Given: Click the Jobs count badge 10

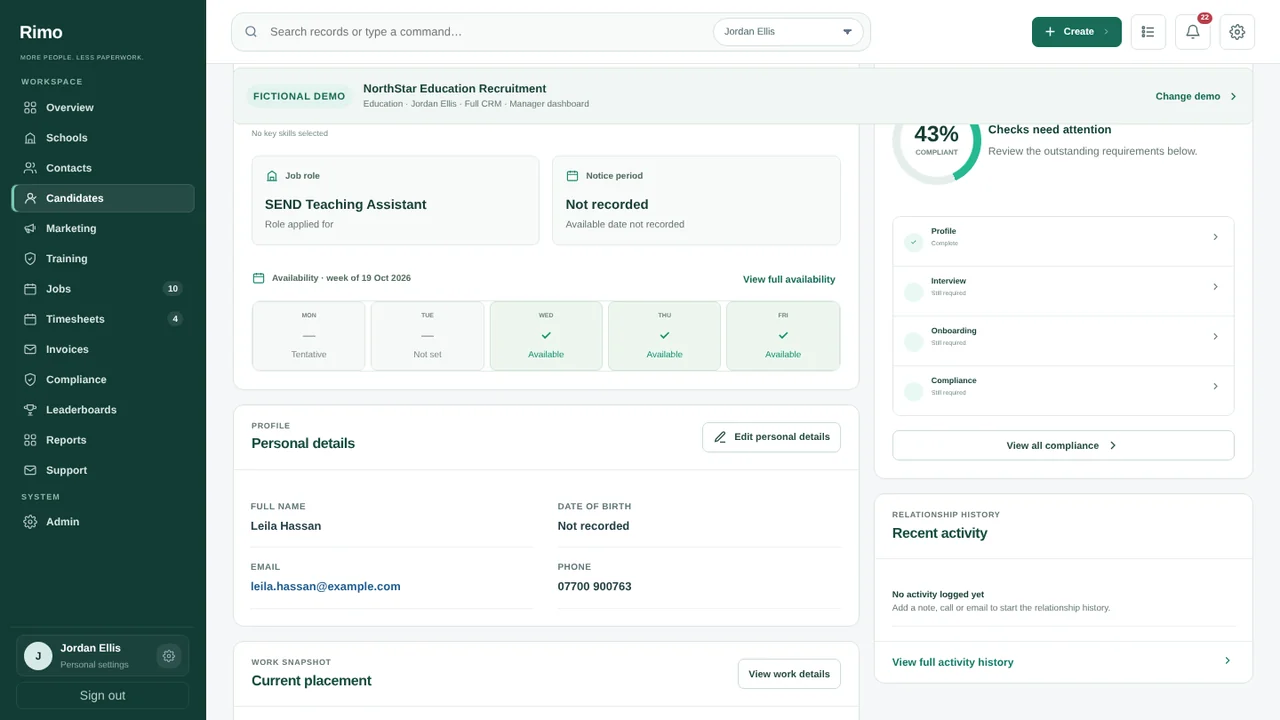Looking at the screenshot, I should [172, 289].
